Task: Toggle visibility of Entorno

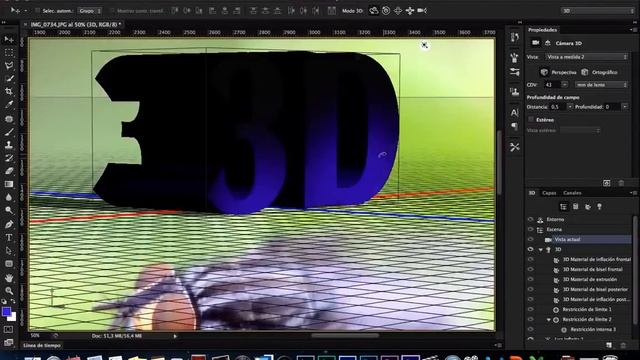Action: 531,220
